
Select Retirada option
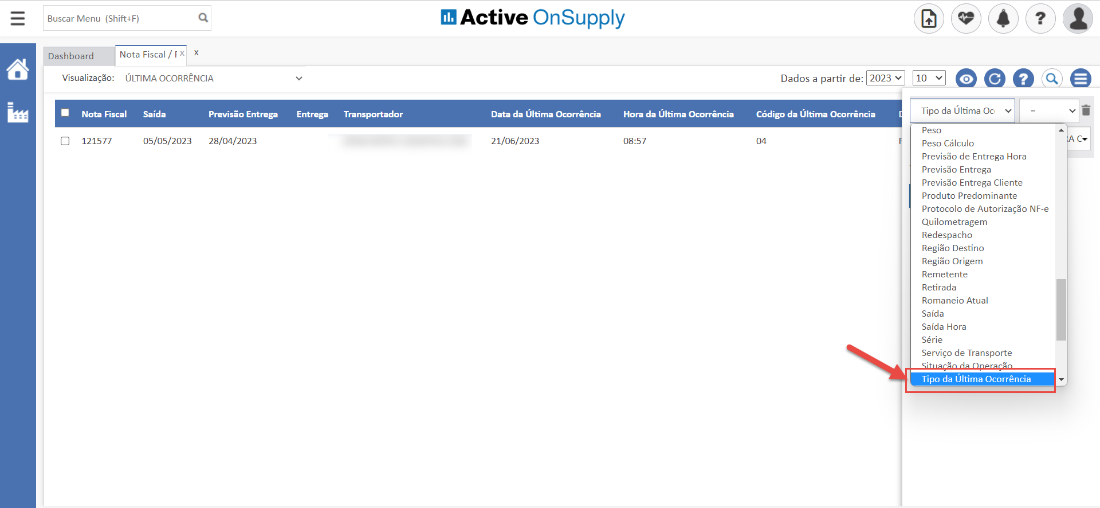tap(982, 288)
